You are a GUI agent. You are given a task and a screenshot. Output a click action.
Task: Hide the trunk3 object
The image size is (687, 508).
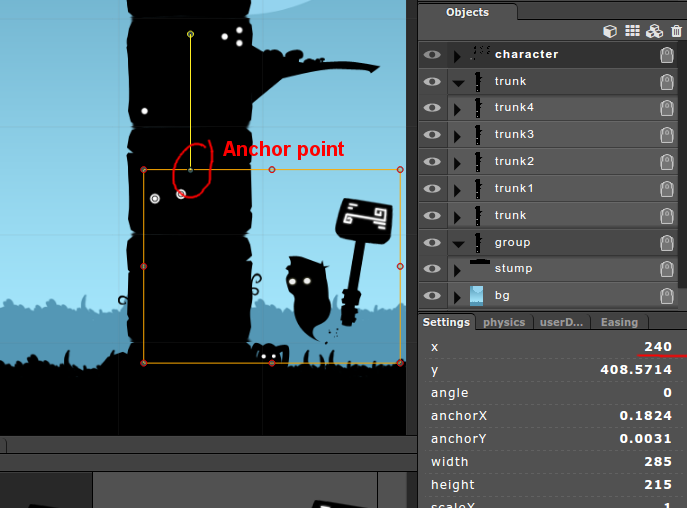(432, 135)
